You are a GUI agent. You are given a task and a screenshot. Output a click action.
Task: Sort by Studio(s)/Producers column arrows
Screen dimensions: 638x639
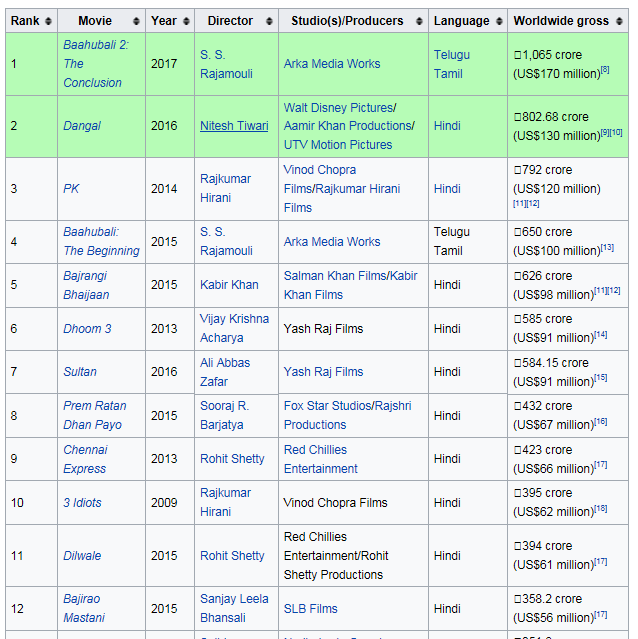point(419,21)
